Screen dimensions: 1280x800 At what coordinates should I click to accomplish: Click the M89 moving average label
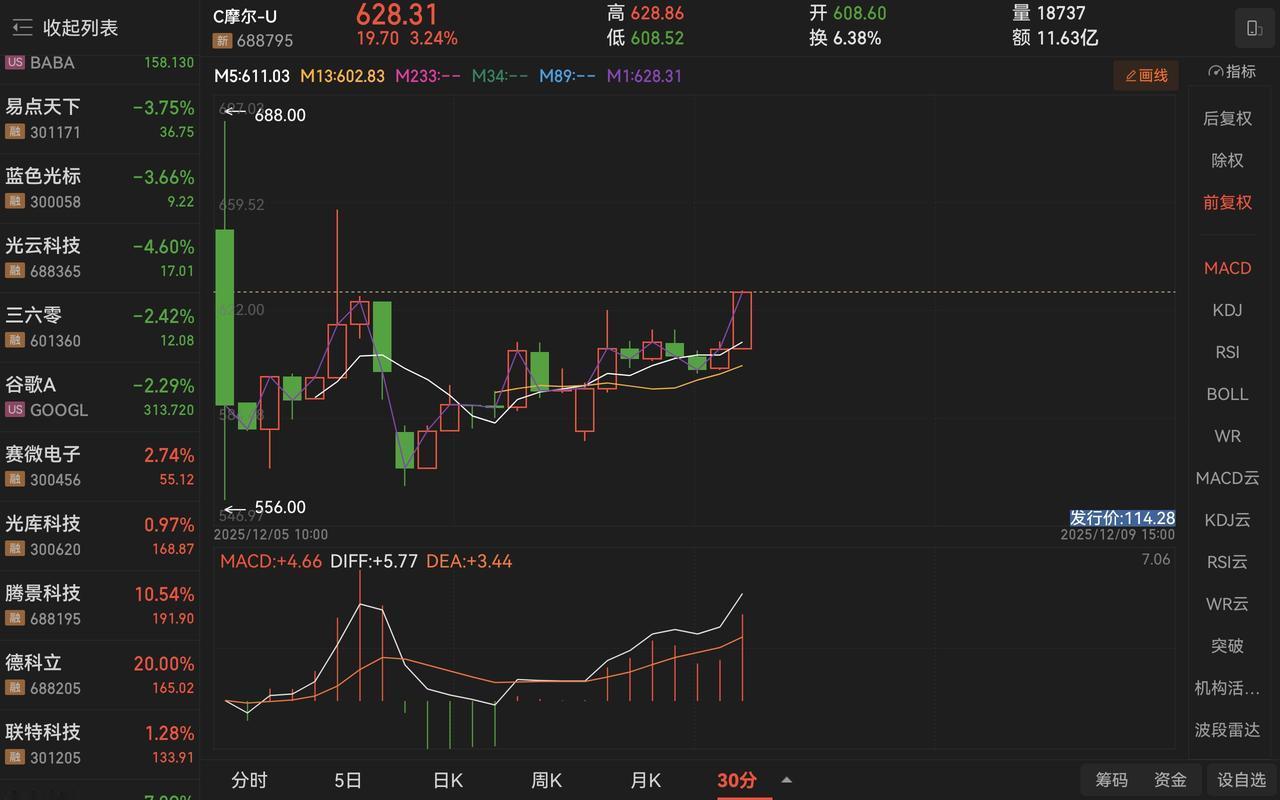point(567,76)
